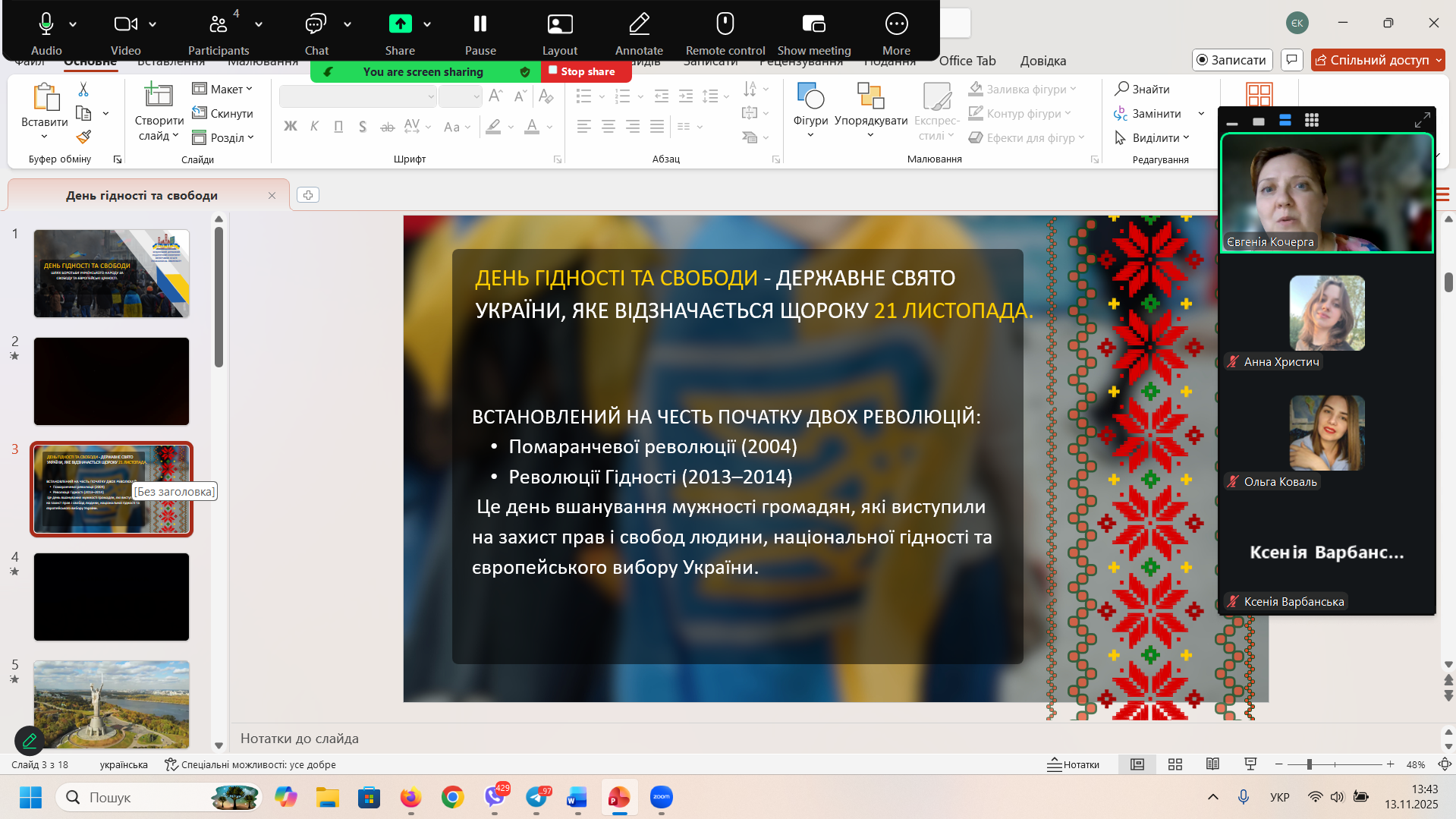
Task: Open the Фігури shapes gallery
Action: [810, 106]
